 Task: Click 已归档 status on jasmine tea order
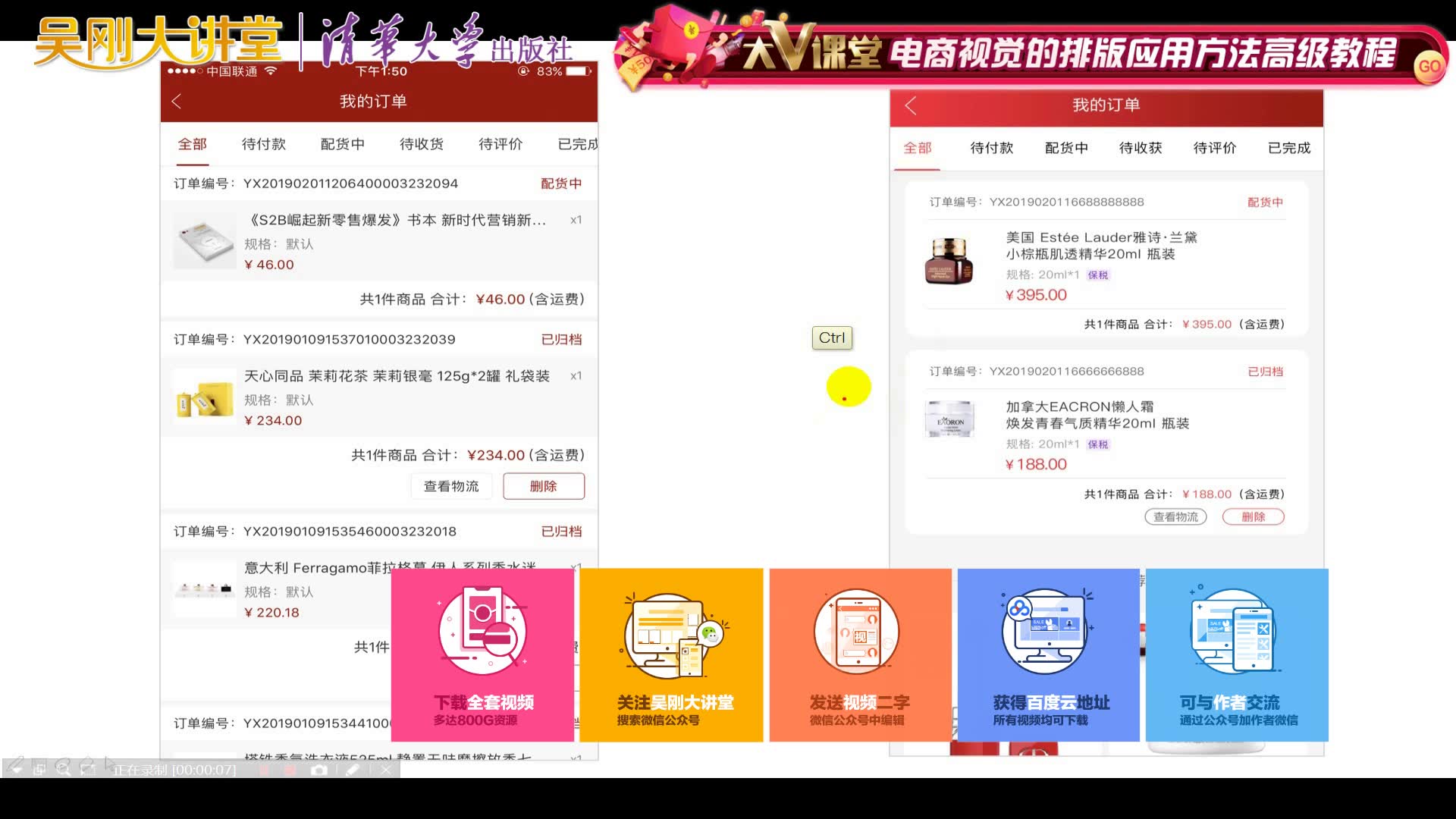[x=561, y=340]
